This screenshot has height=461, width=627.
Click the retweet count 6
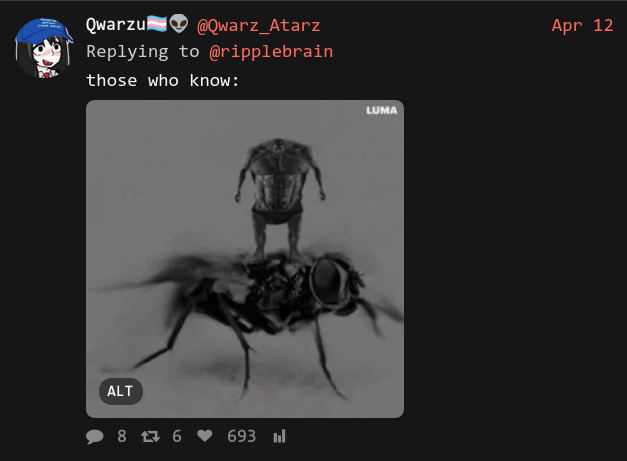click(x=177, y=436)
